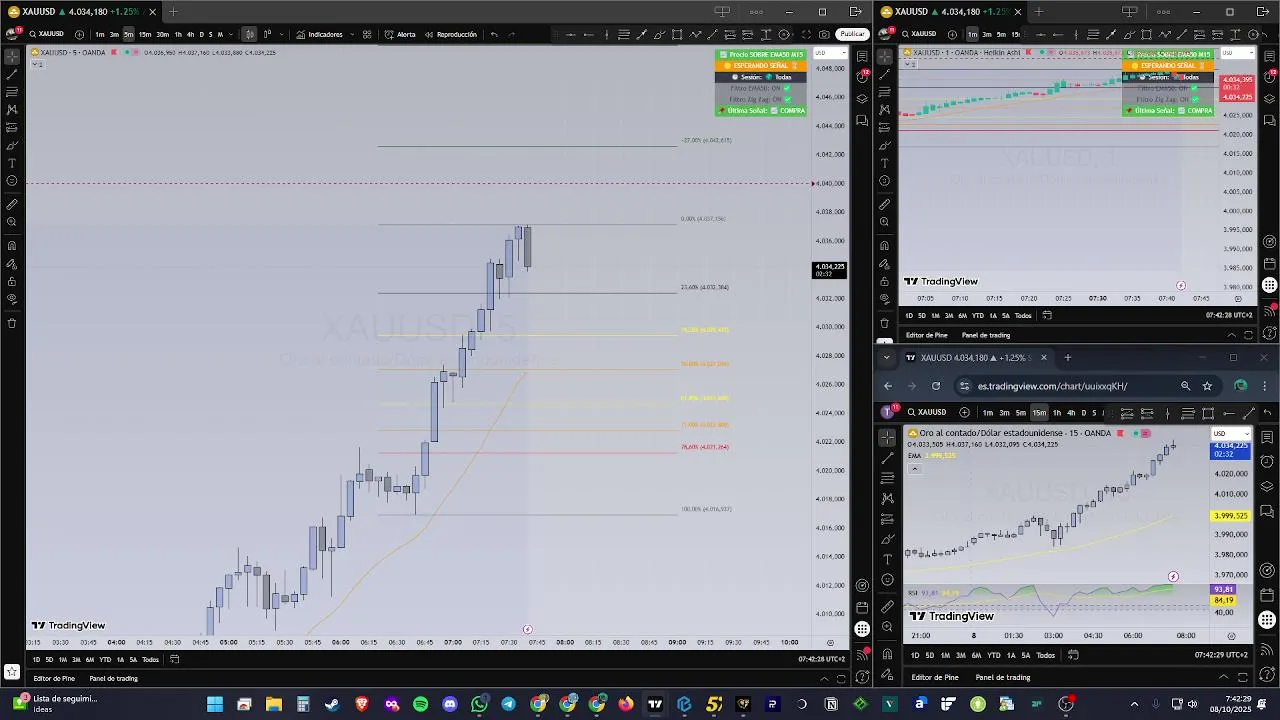The height and width of the screenshot is (720, 1280).
Task: Open USD currency dropdown in 15-minute chart
Action: tap(1230, 434)
